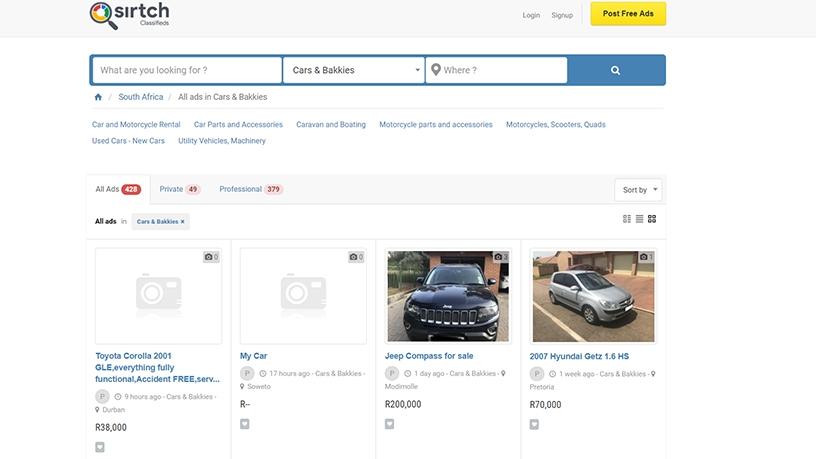This screenshot has height=459, width=816.
Task: Switch to the Private ads tab
Action: (x=179, y=189)
